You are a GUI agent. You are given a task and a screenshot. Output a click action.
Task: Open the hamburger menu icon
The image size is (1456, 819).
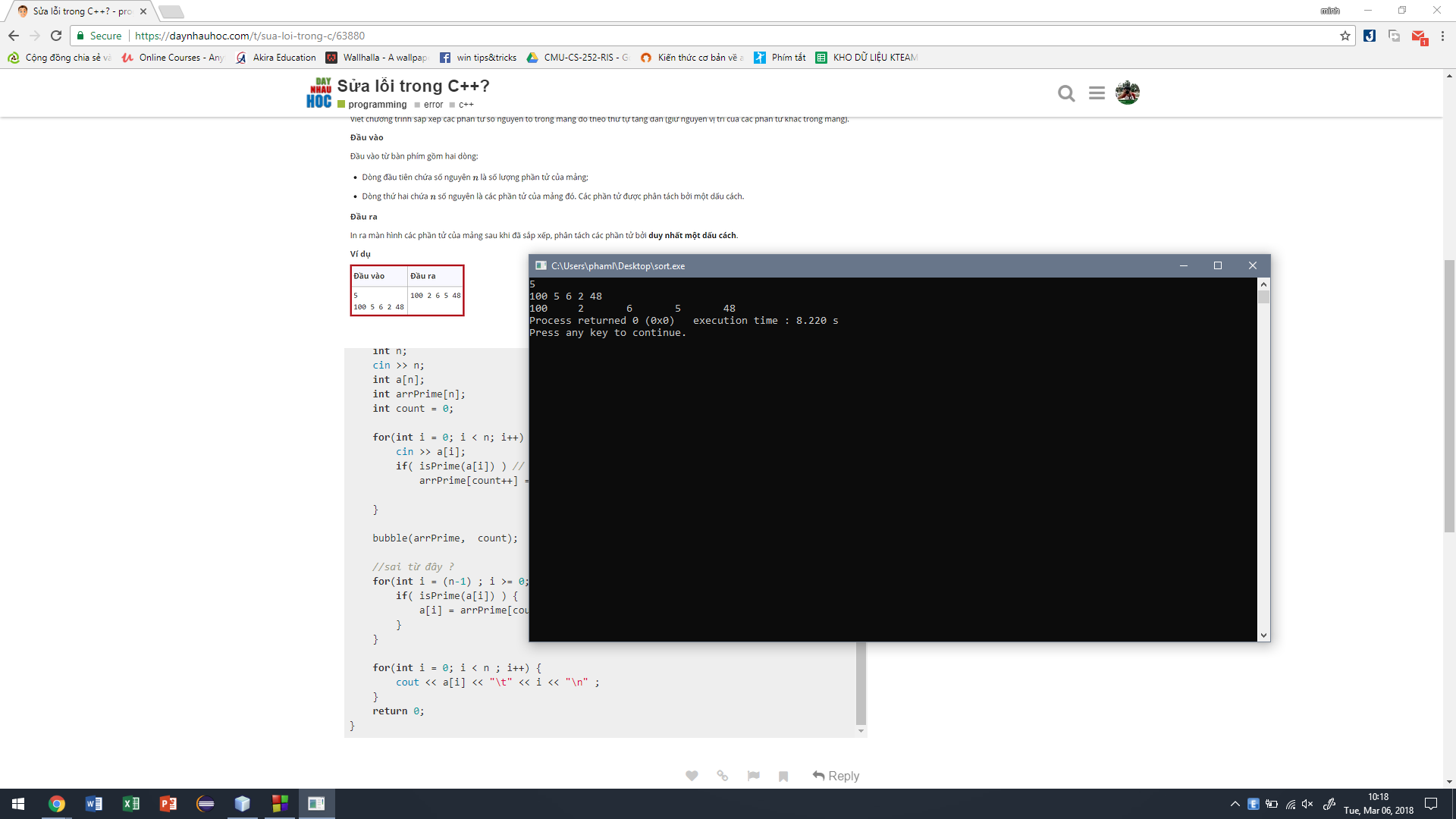click(1097, 93)
